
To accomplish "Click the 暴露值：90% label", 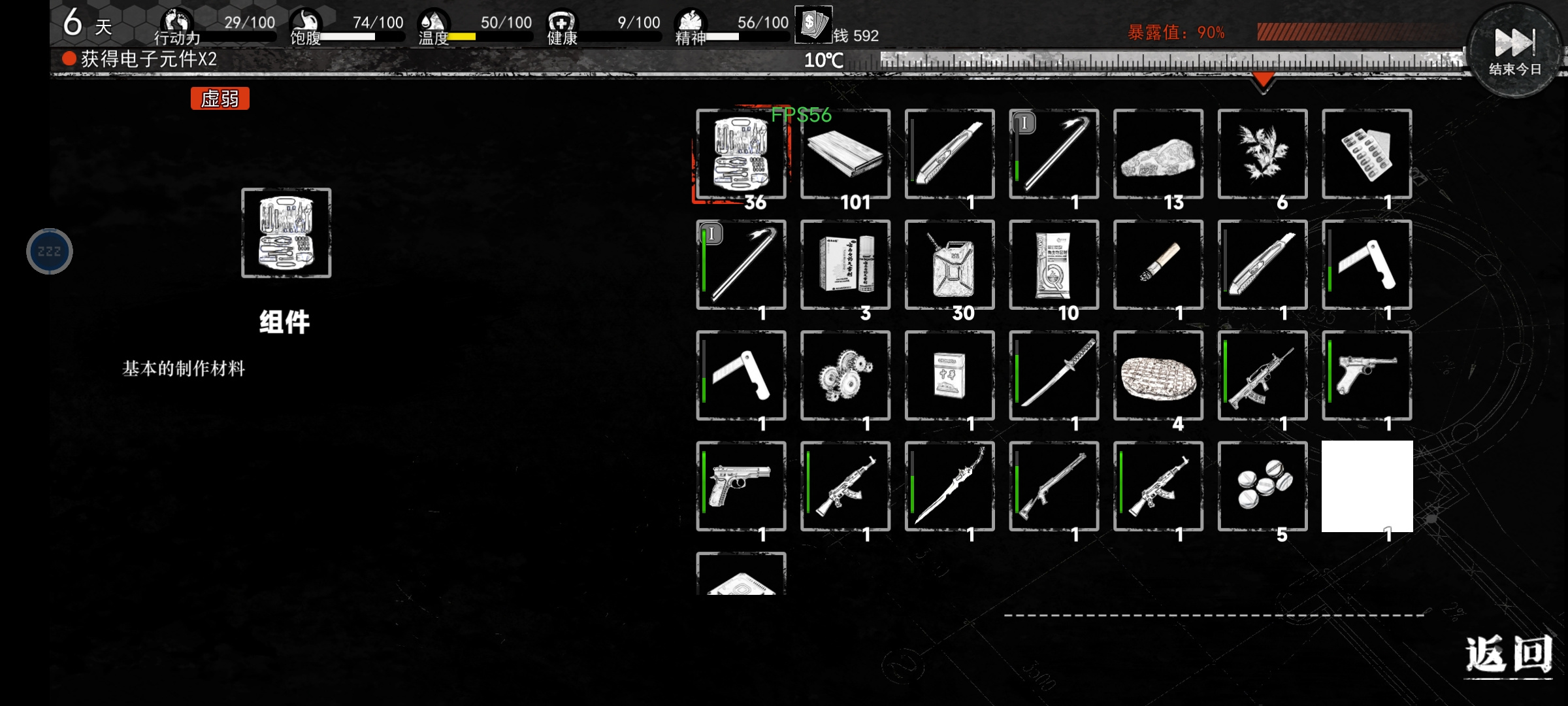I will point(1176,32).
